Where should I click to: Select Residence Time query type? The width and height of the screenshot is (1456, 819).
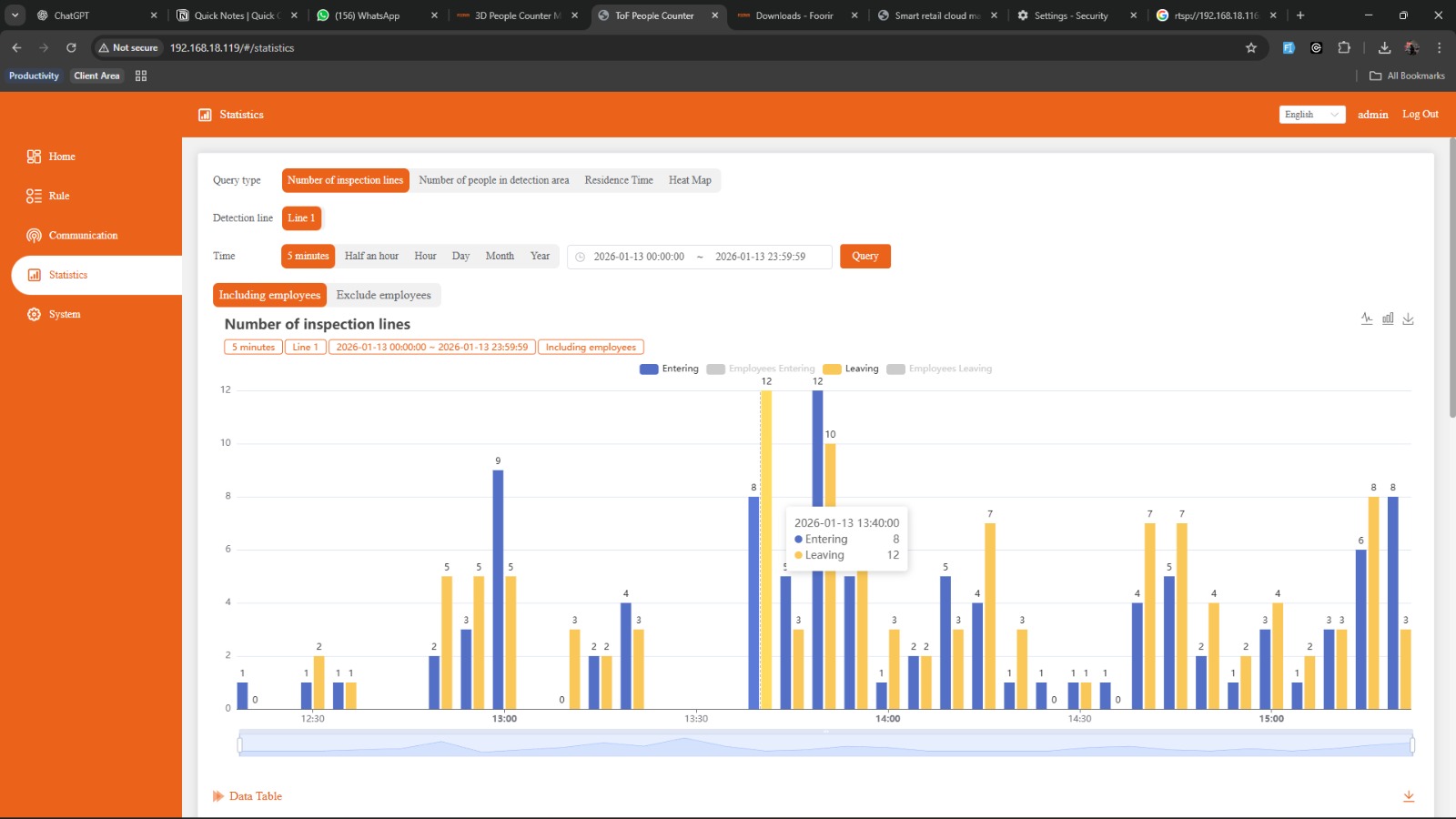[619, 180]
